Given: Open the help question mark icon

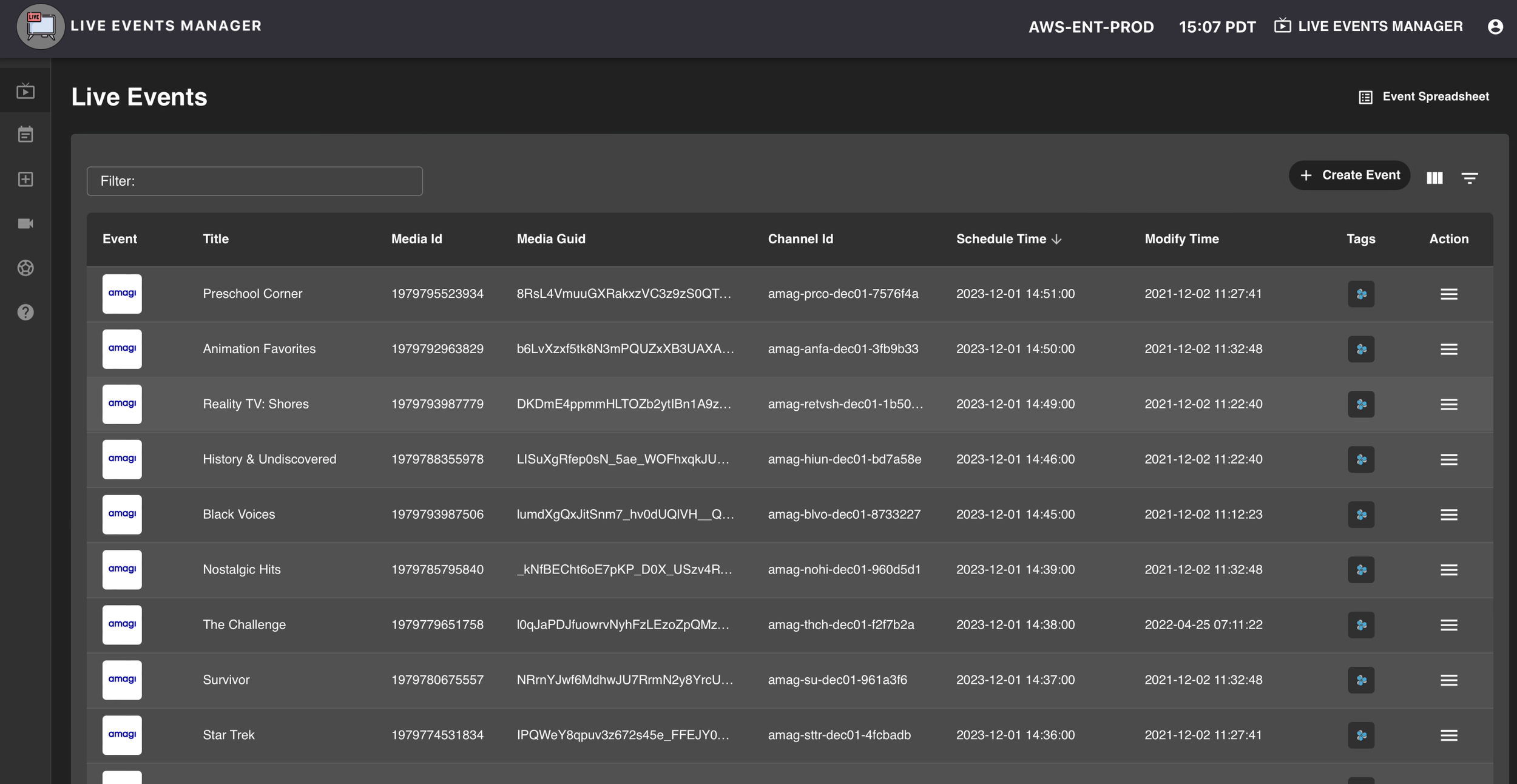Looking at the screenshot, I should (x=25, y=312).
